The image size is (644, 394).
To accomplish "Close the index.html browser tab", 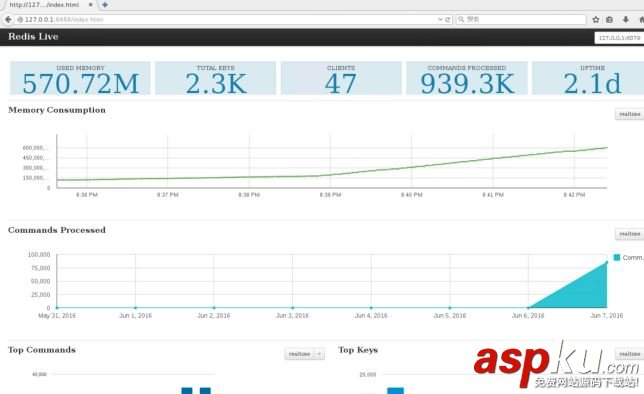I will pos(90,5).
